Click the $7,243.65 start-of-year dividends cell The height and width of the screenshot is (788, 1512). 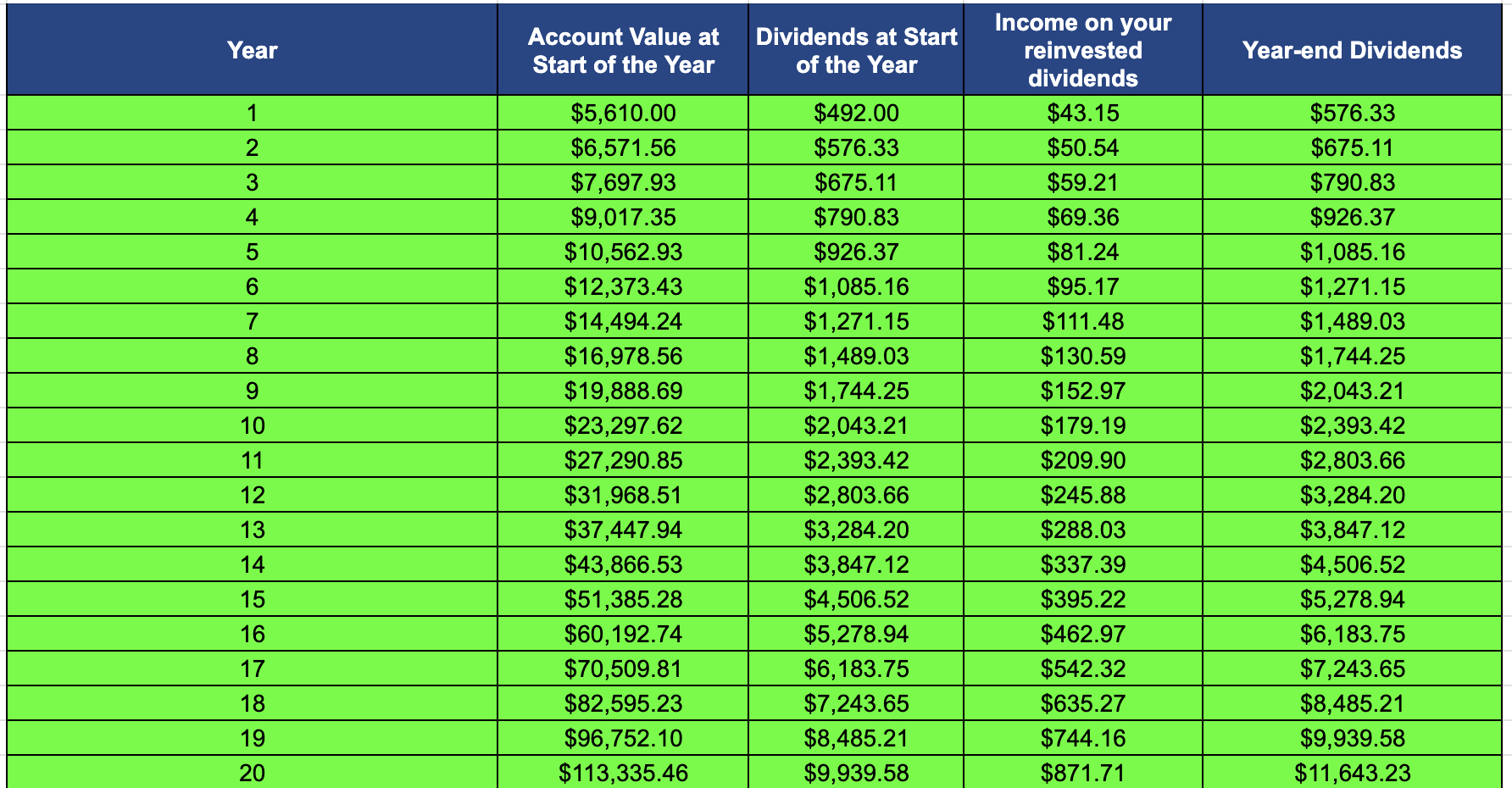856,703
